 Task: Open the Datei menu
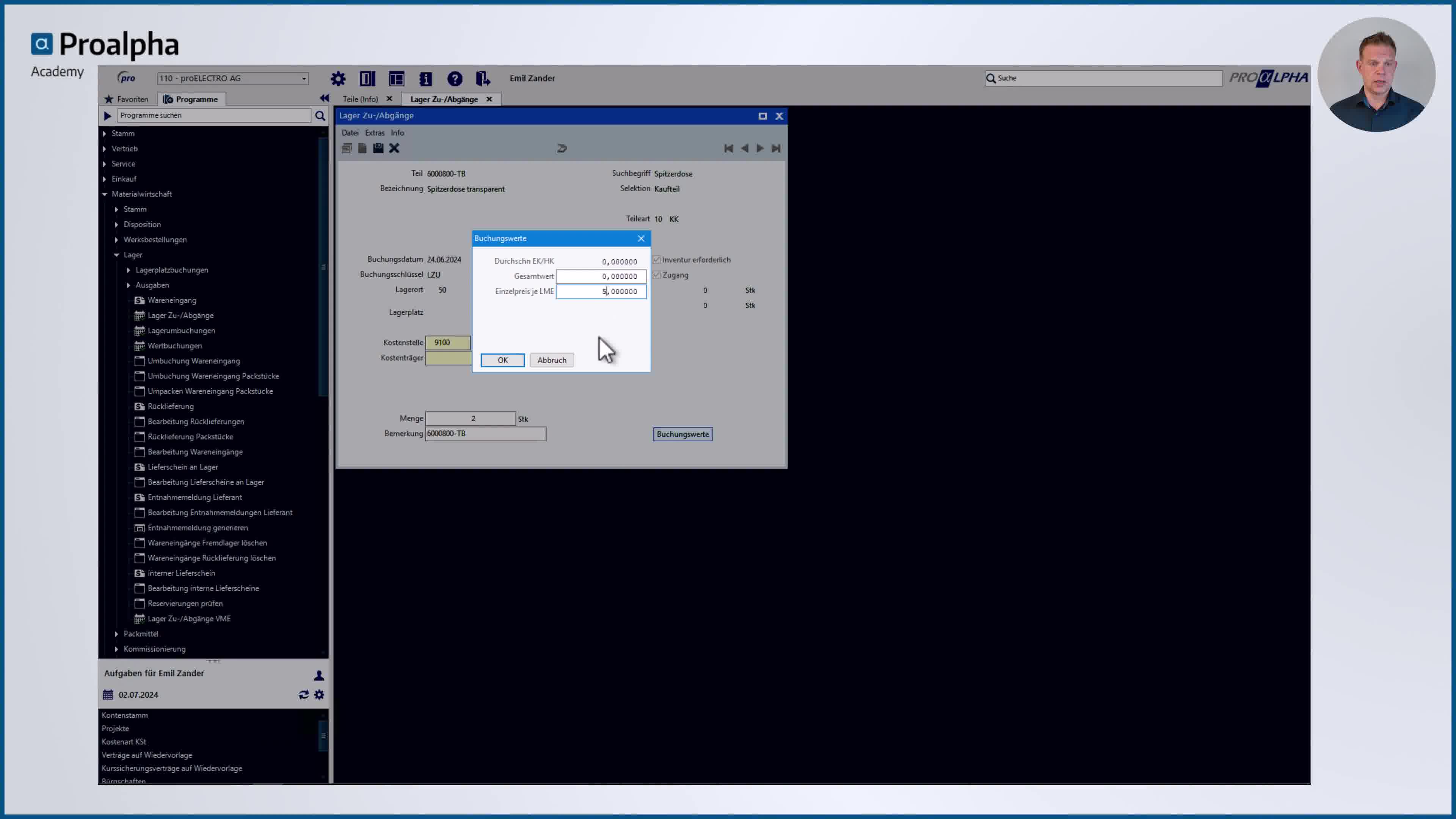(350, 133)
